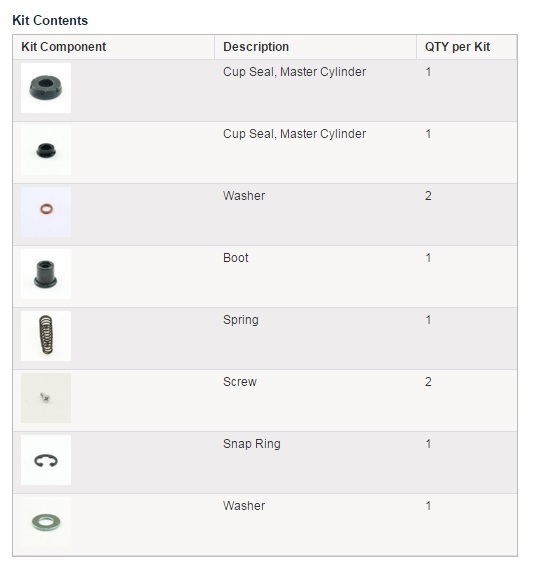Click the Snap Ring description text
This screenshot has width=537, height=575.
pyautogui.click(x=252, y=444)
